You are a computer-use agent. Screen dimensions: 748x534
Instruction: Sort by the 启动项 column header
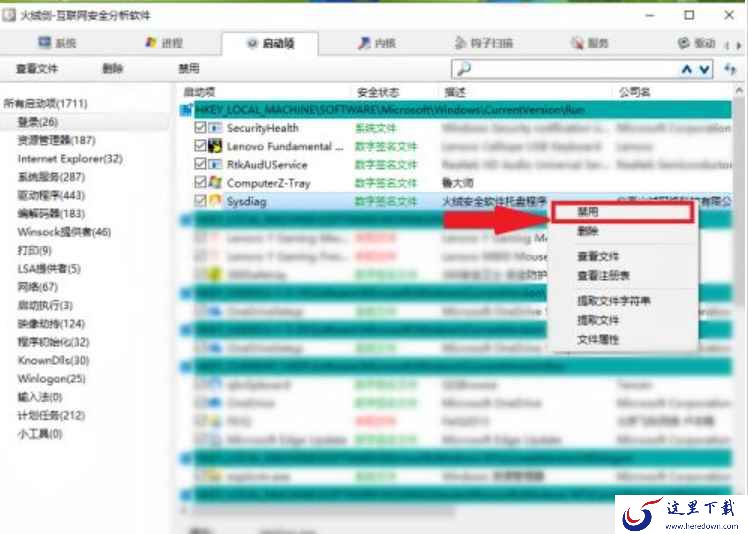point(199,92)
